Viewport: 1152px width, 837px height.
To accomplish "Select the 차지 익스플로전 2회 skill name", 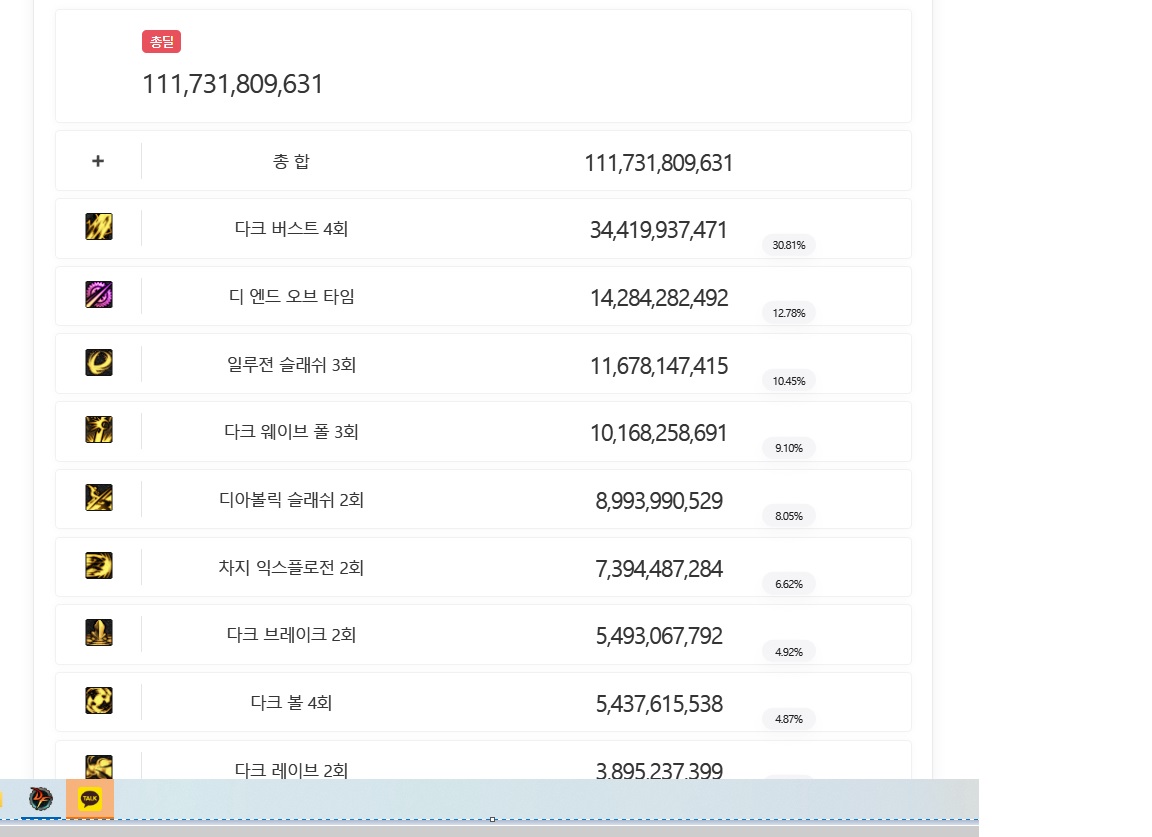I will 291,568.
